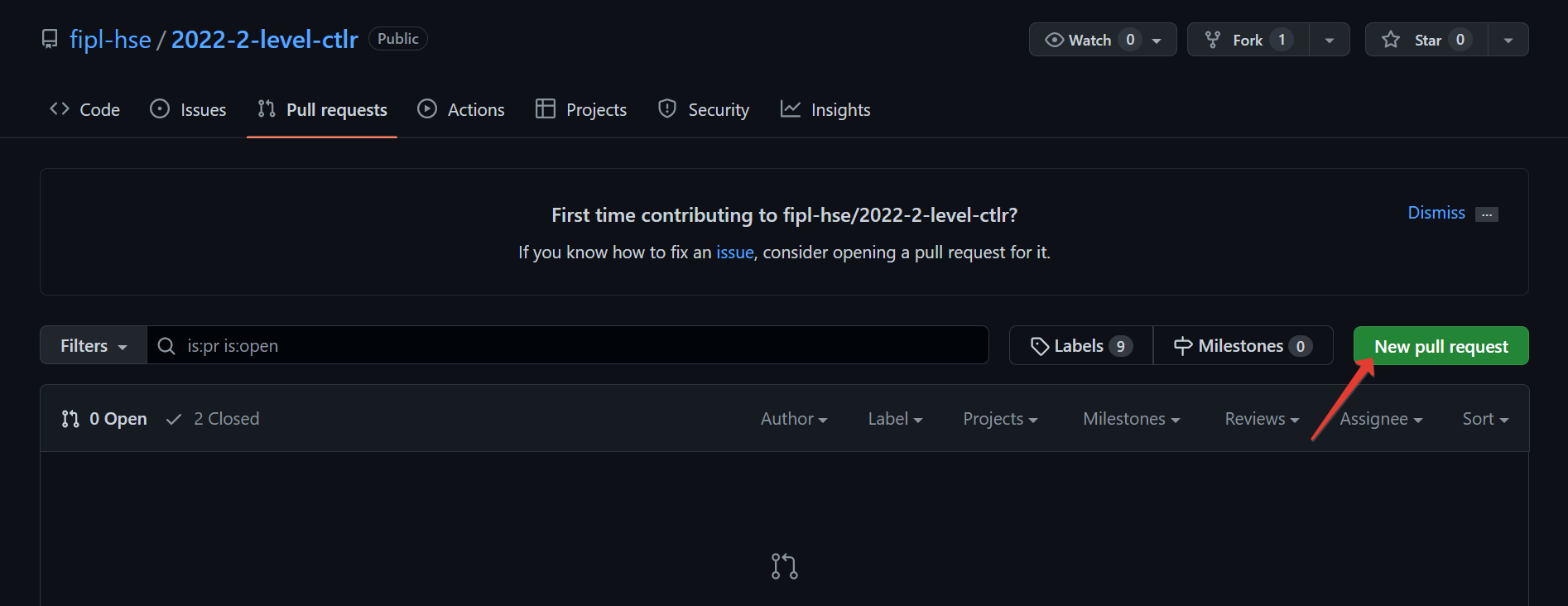Image resolution: width=1568 pixels, height=606 pixels.
Task: Open the Milestones list
Action: (x=1243, y=345)
